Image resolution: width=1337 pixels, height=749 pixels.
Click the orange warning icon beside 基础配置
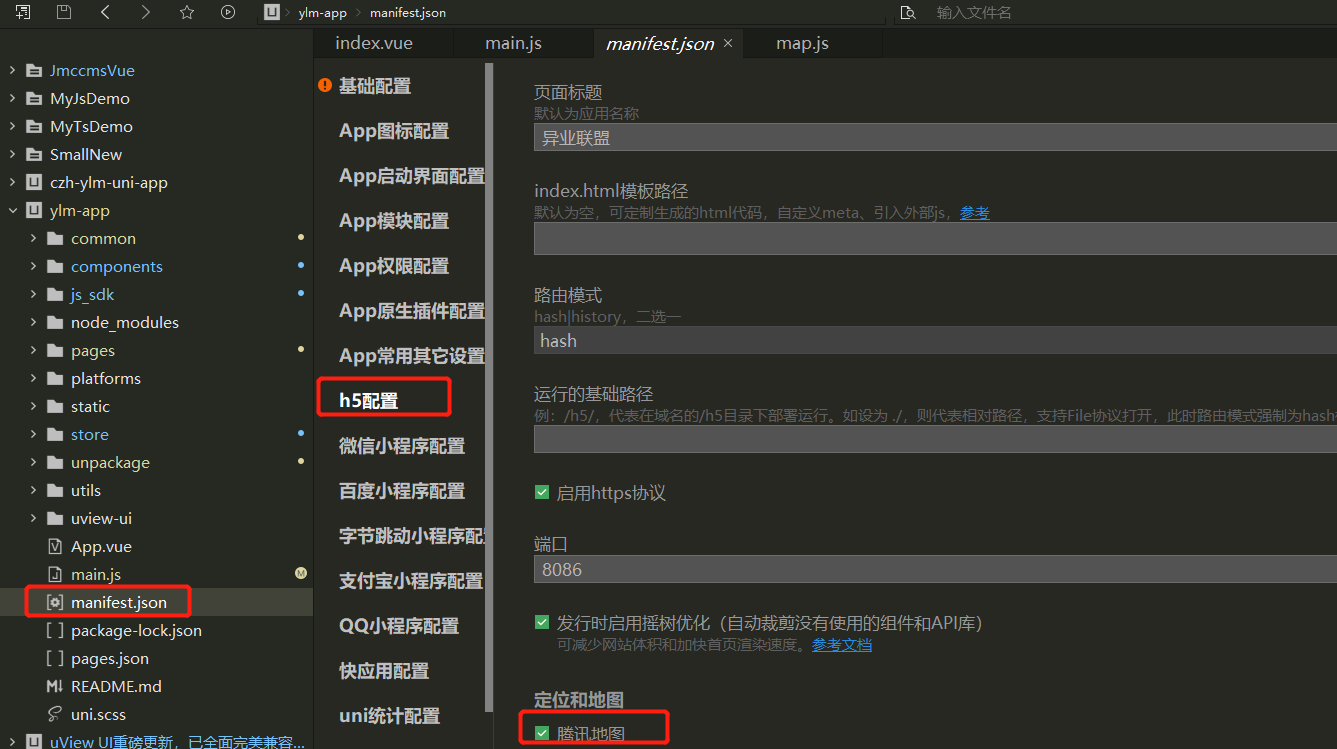click(x=325, y=86)
